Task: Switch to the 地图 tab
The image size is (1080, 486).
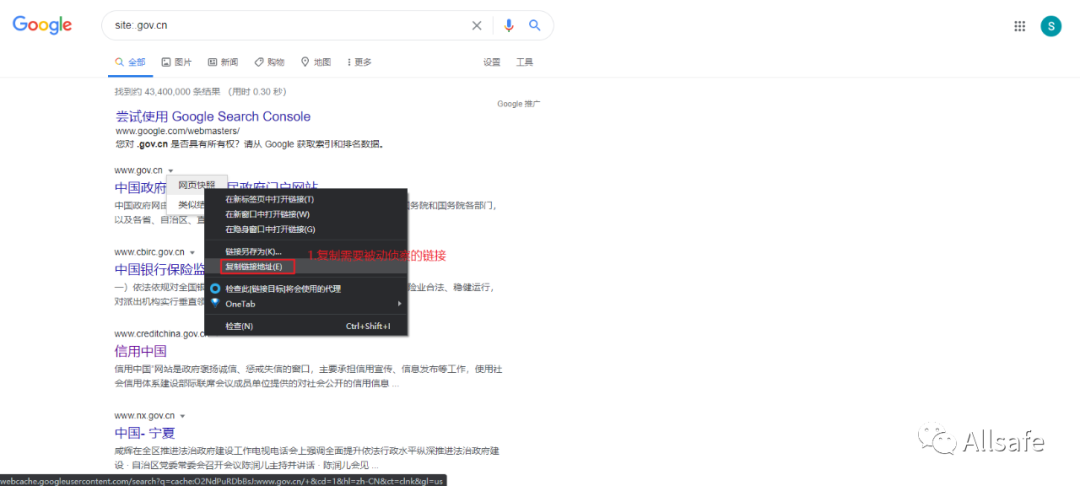Action: (315, 62)
